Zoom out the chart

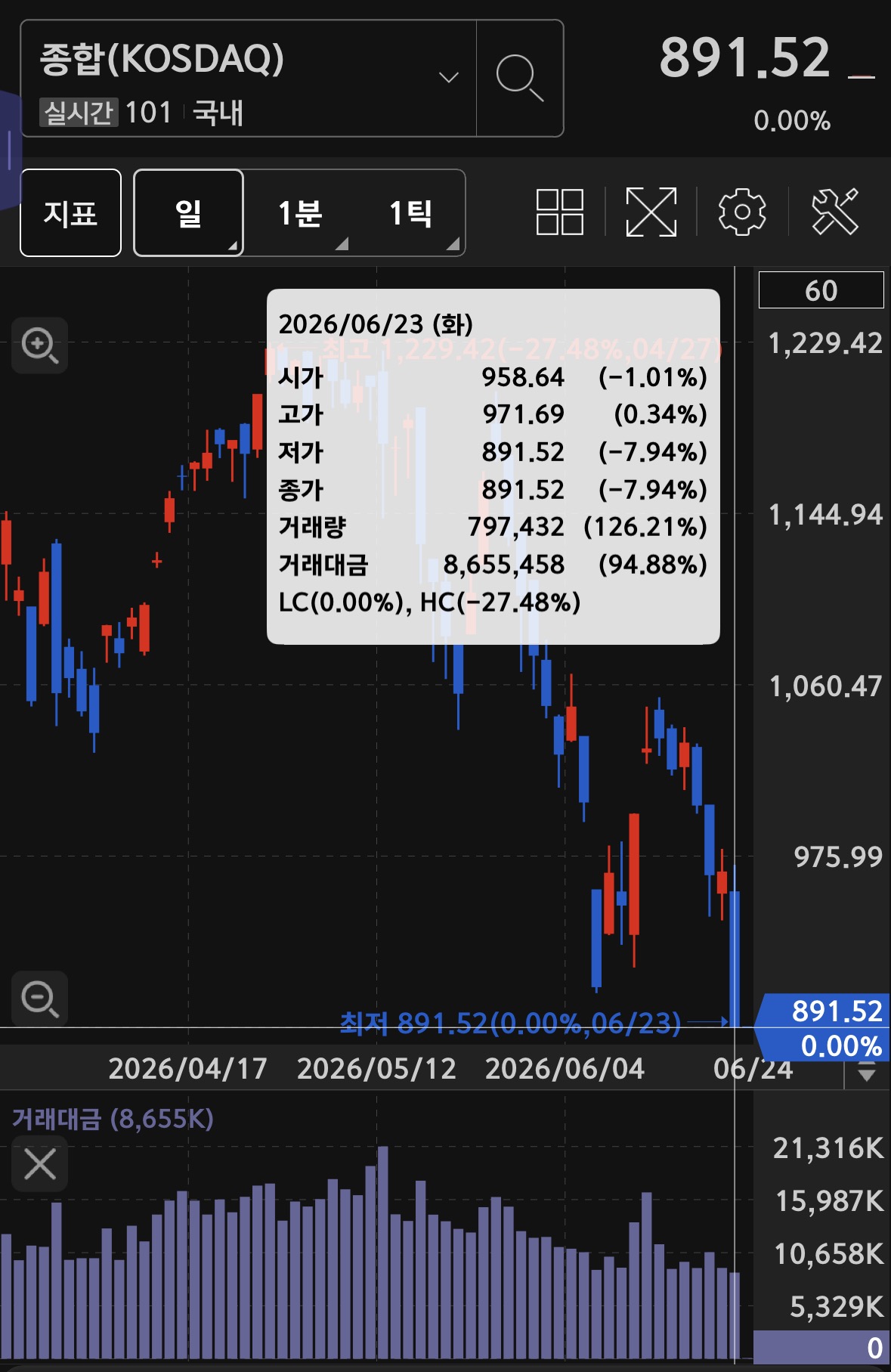click(40, 999)
